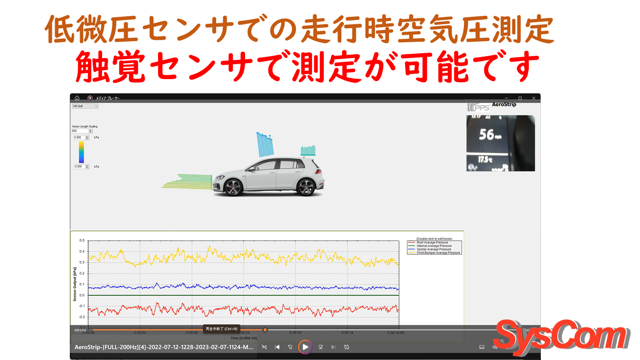Viewport: 640px width, 360px height.
Task: Click the Front Bumper Average Pressure legend entry
Action: point(434,253)
